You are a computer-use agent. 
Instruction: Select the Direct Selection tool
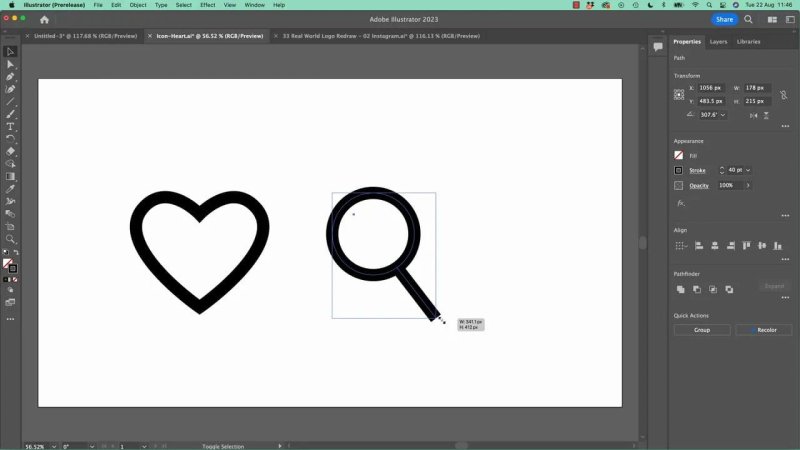pos(10,64)
